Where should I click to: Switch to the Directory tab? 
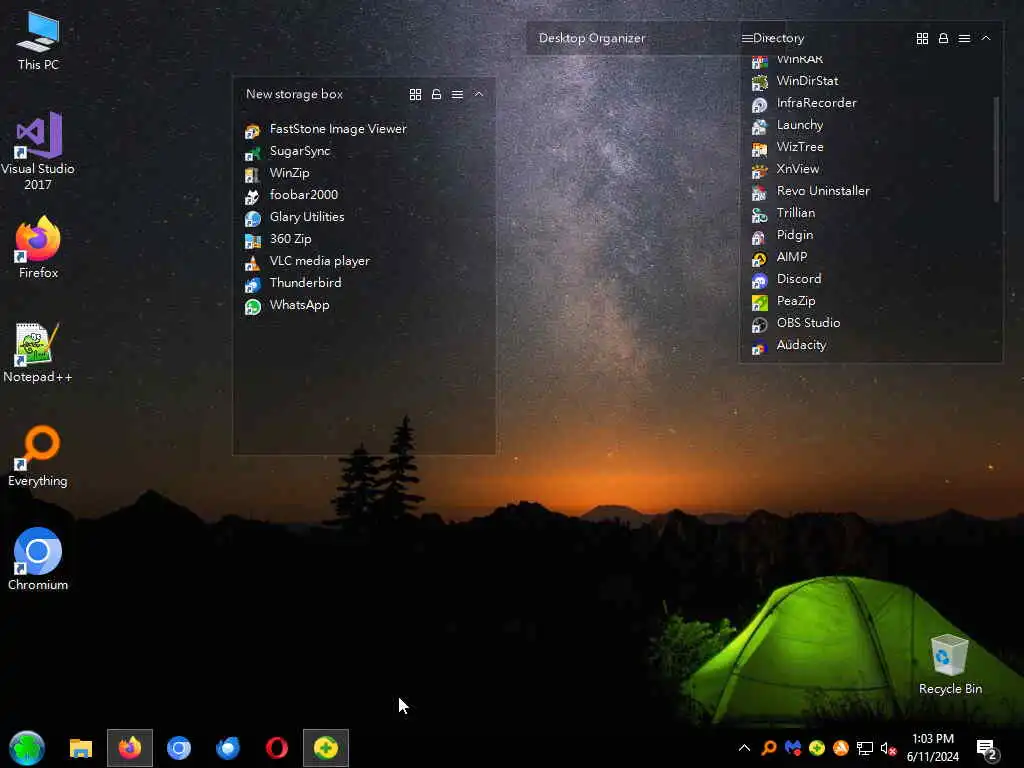tap(778, 39)
